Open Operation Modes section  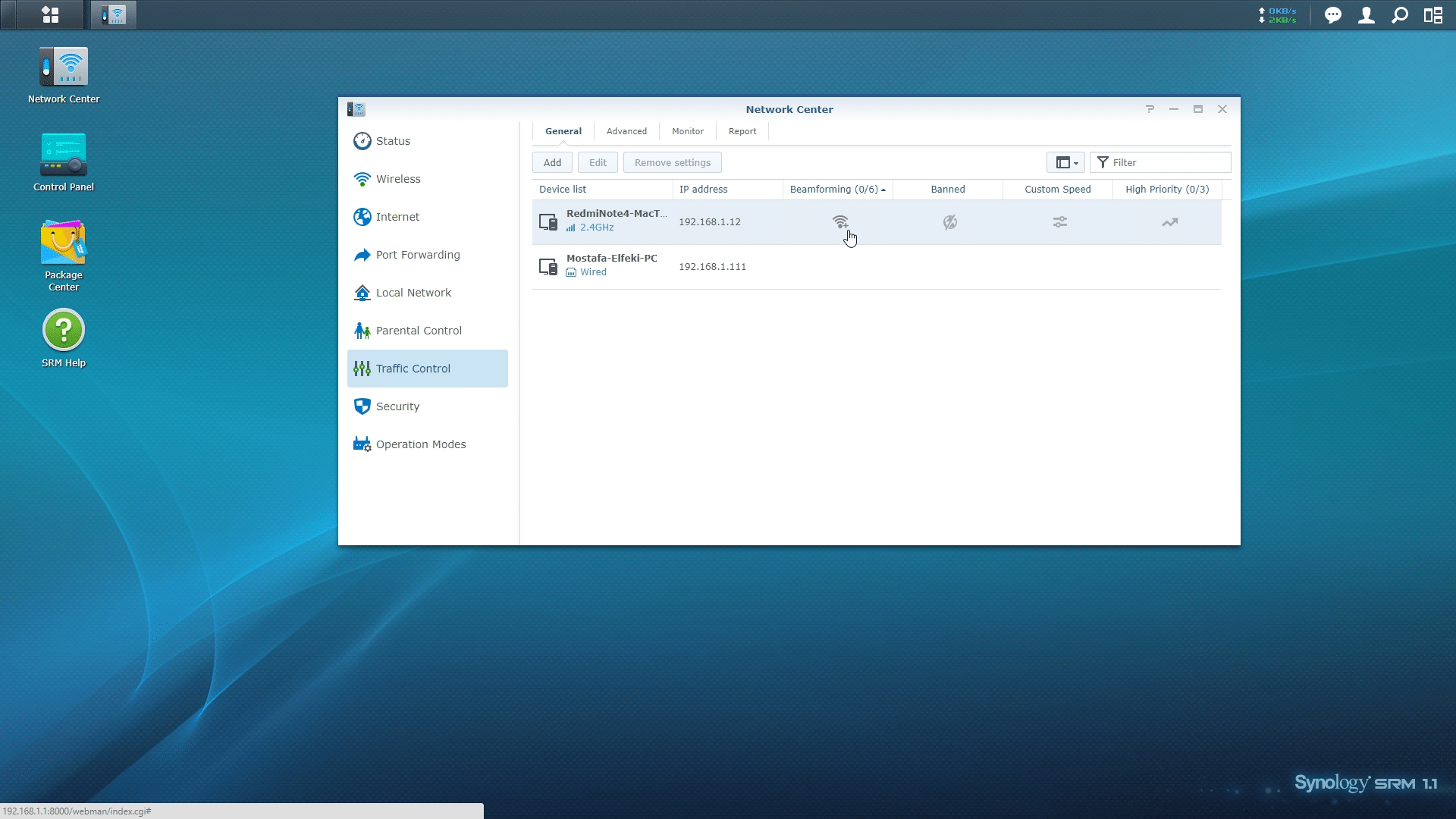click(428, 444)
